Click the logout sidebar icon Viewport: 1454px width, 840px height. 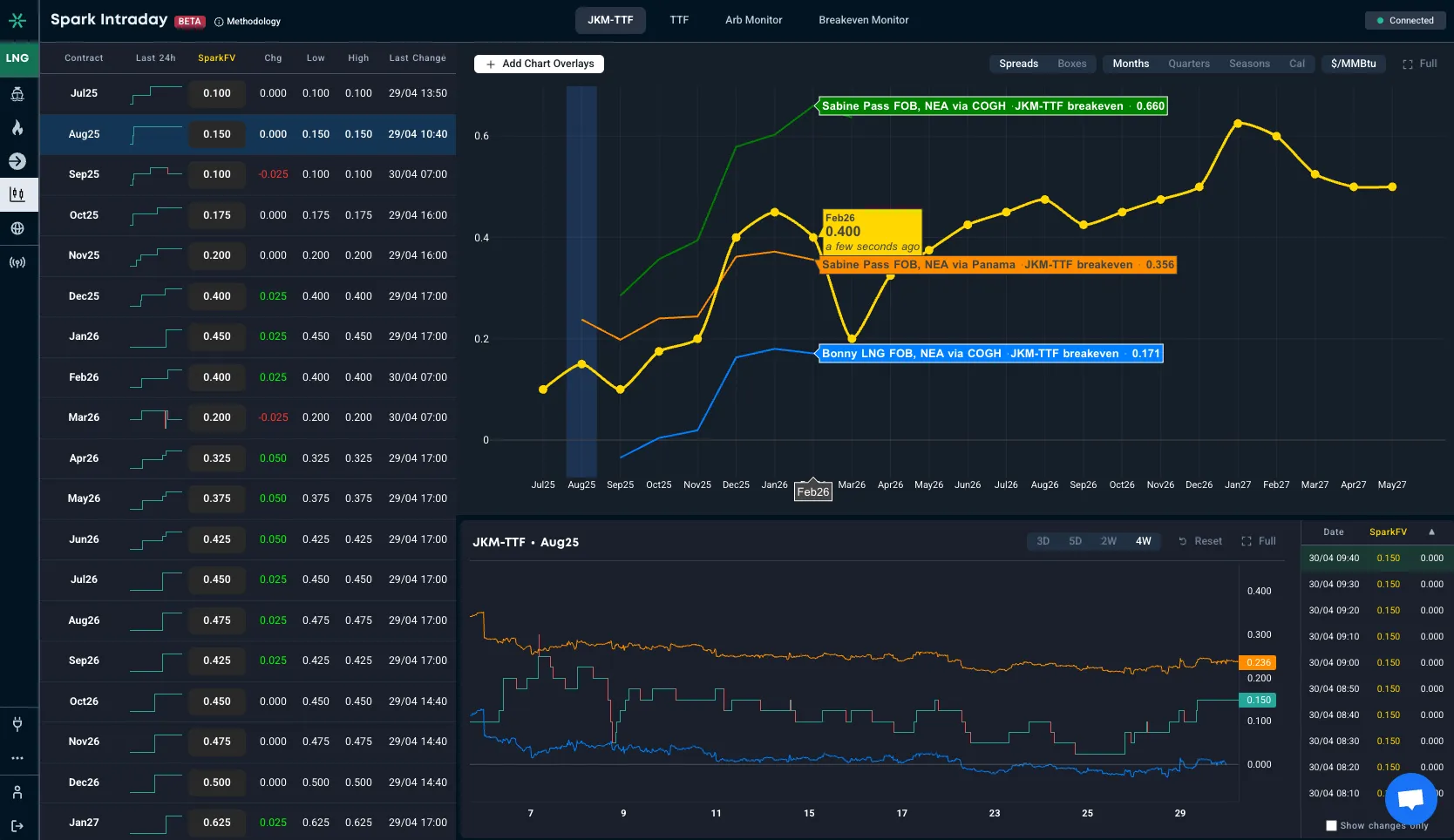point(17,826)
